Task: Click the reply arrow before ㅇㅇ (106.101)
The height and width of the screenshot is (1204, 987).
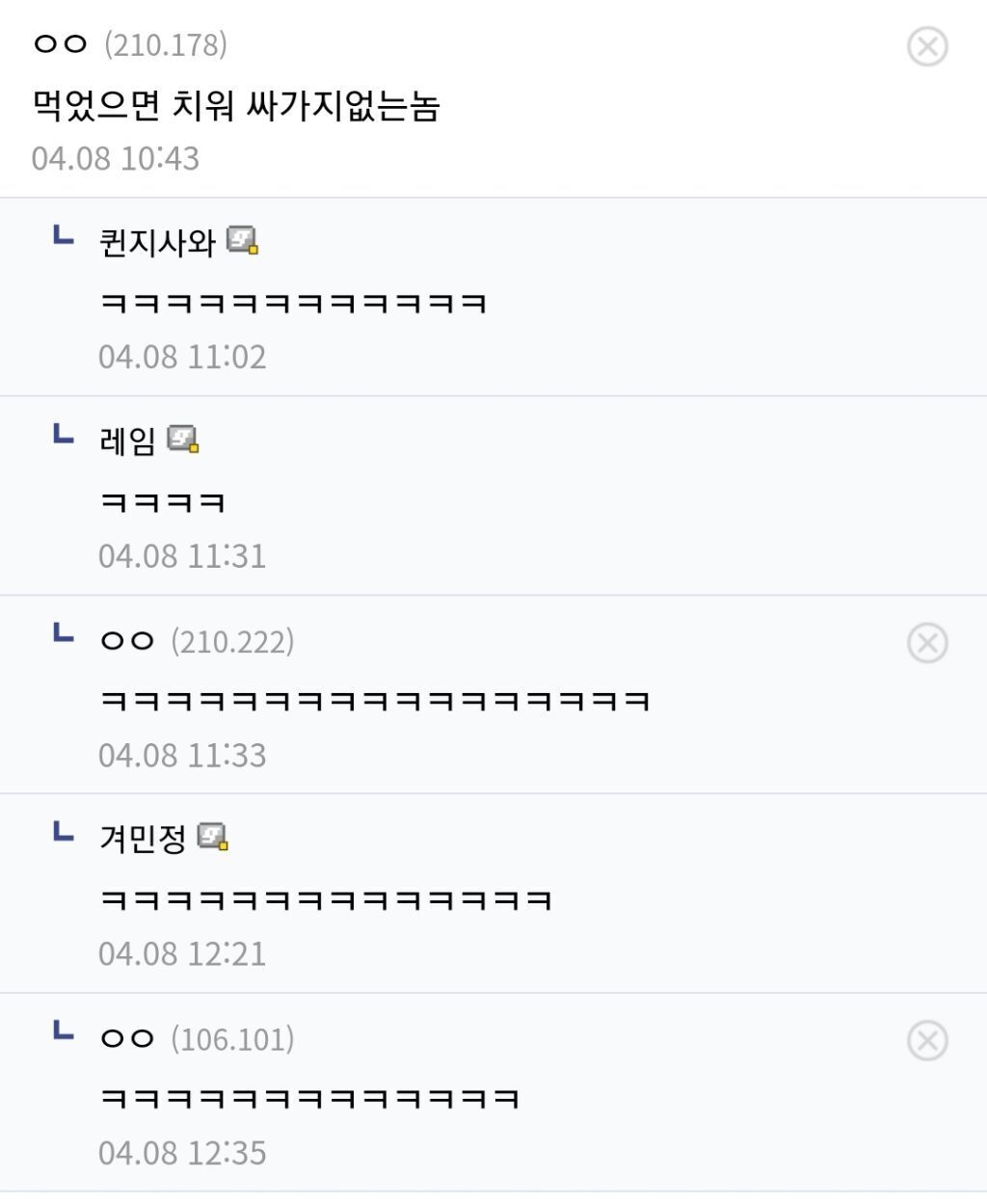Action: (63, 1030)
